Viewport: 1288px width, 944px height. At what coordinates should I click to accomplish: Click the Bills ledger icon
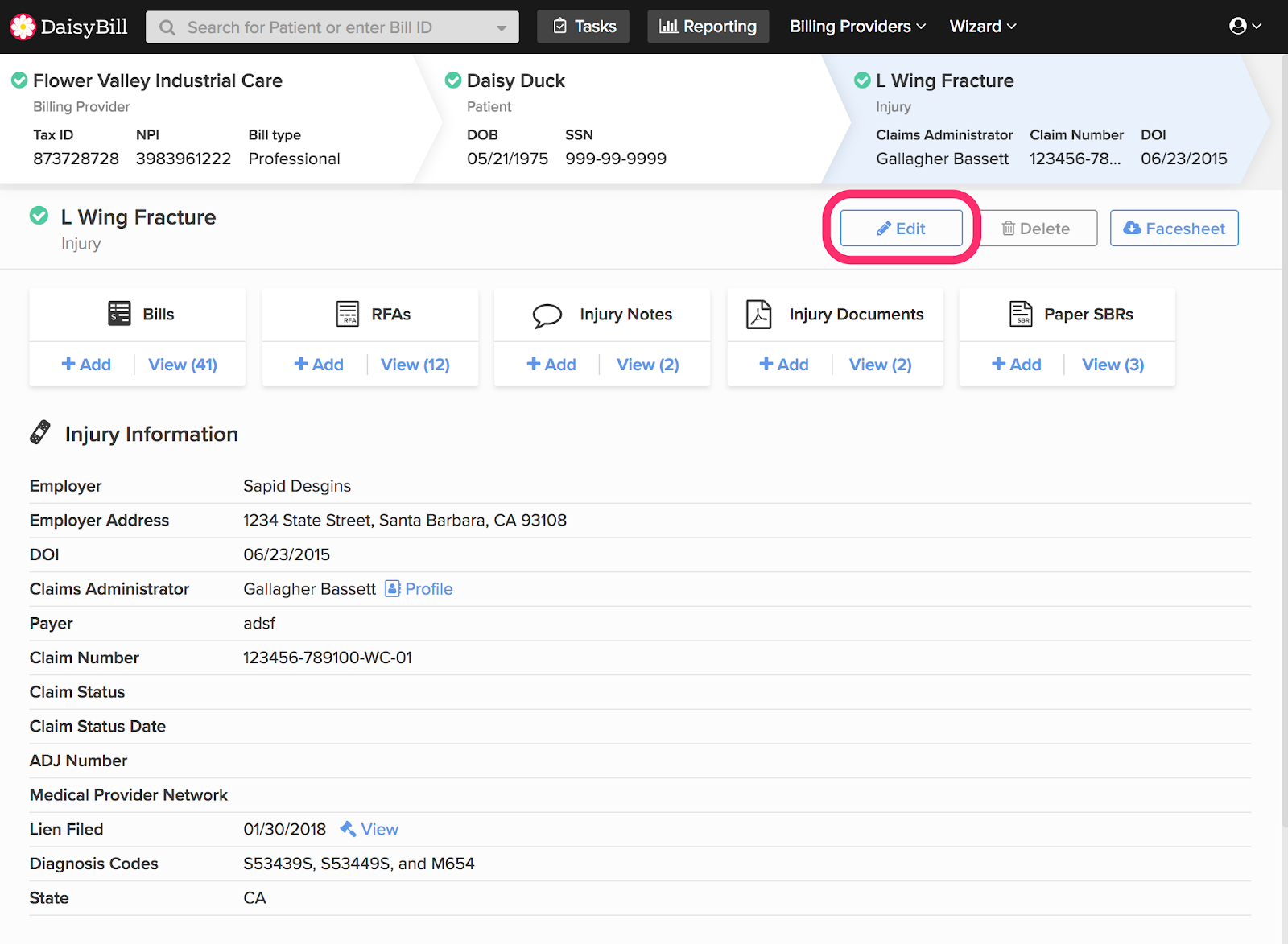tap(119, 313)
